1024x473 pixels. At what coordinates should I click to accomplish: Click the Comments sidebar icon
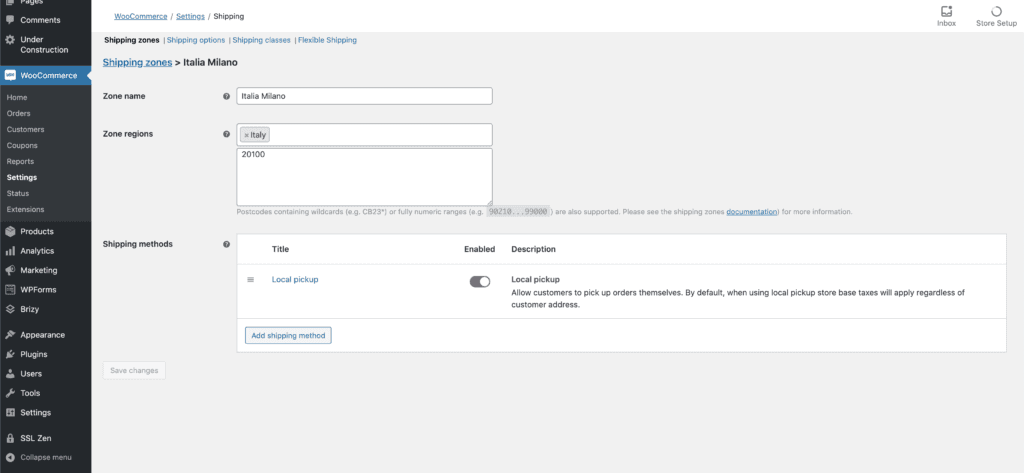point(10,20)
